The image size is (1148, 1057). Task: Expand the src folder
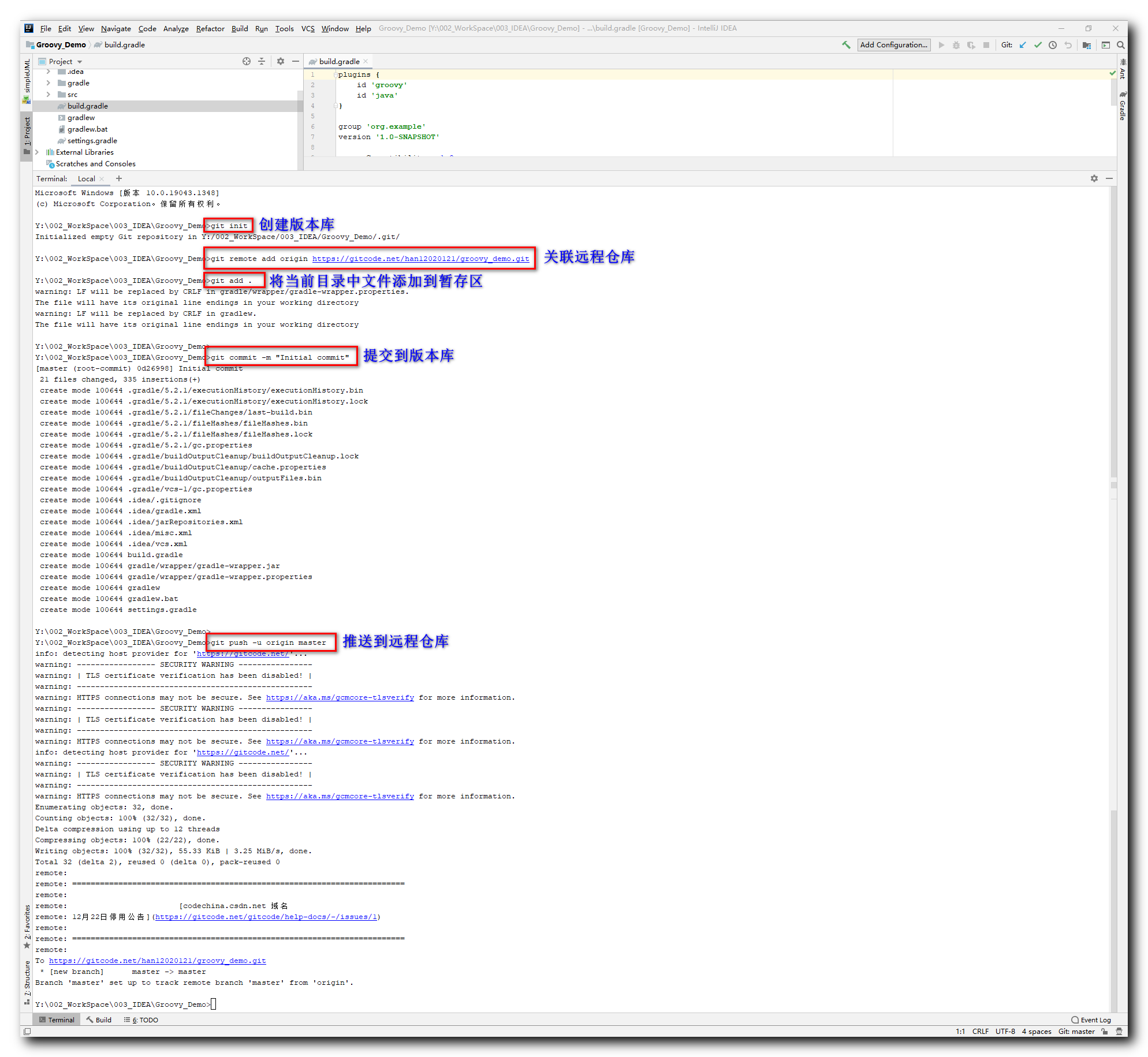(x=49, y=94)
